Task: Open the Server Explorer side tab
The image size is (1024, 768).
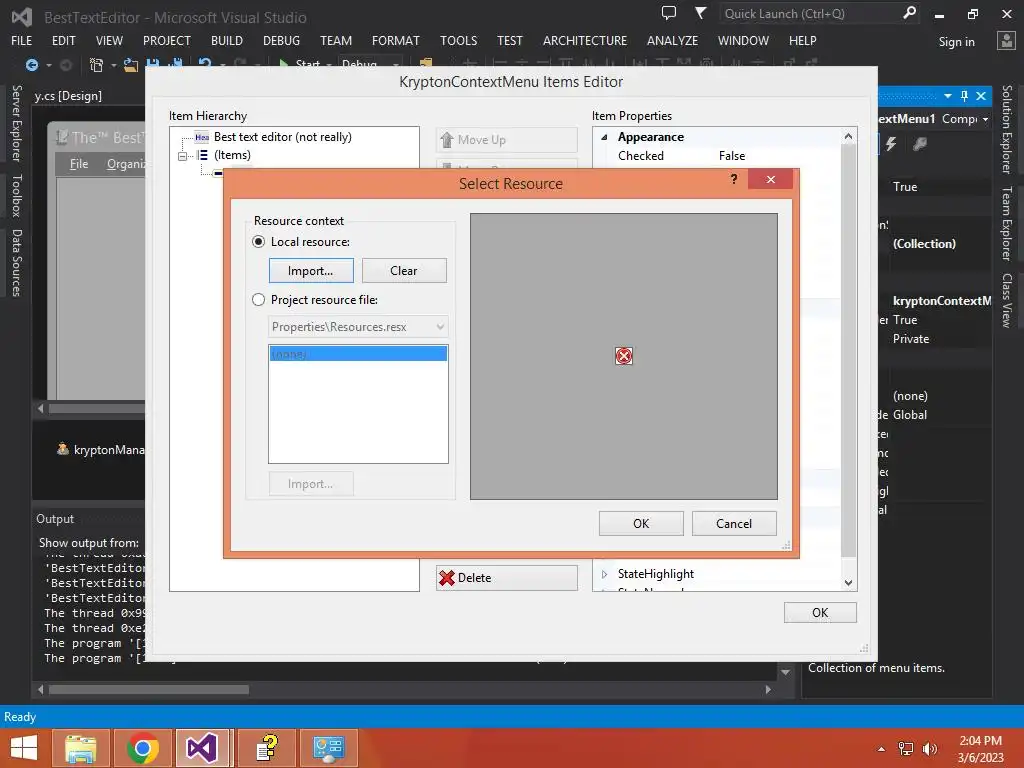Action: [16, 123]
